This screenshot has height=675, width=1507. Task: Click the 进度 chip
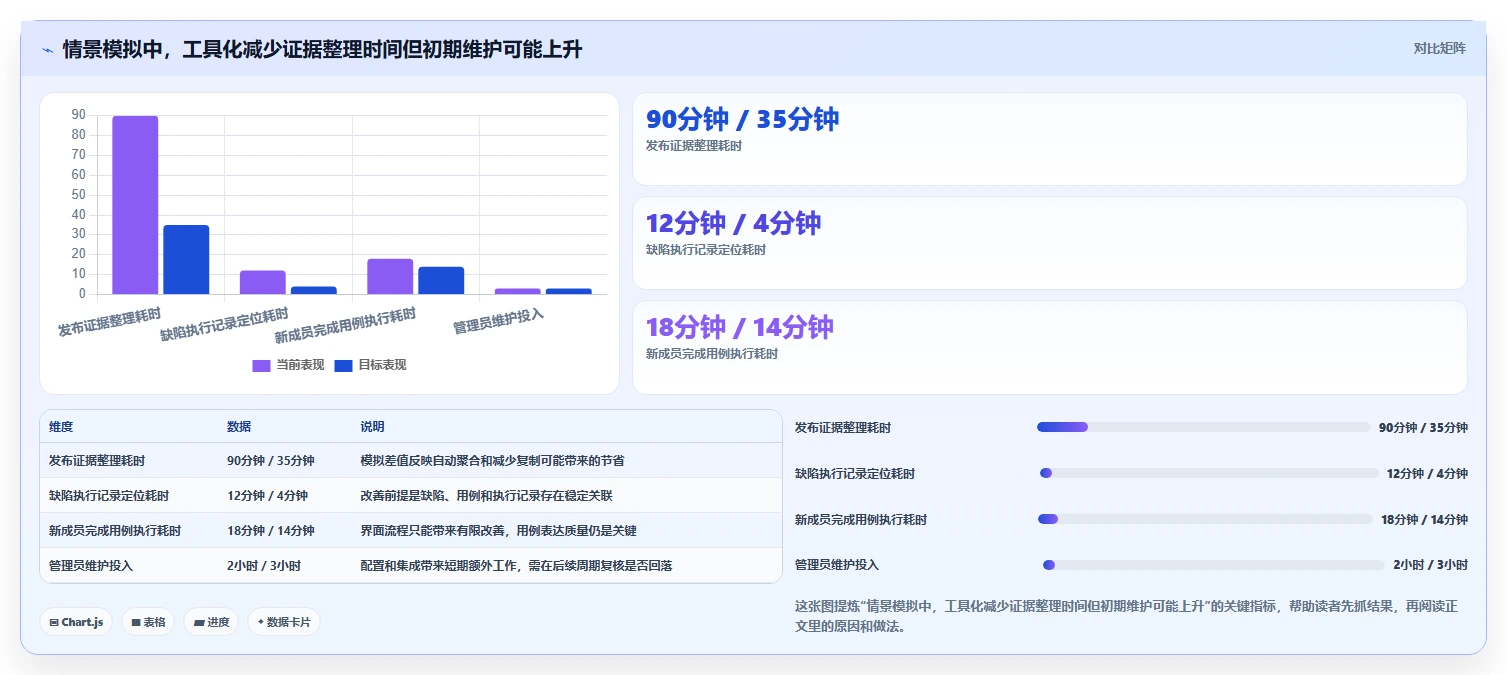211,622
